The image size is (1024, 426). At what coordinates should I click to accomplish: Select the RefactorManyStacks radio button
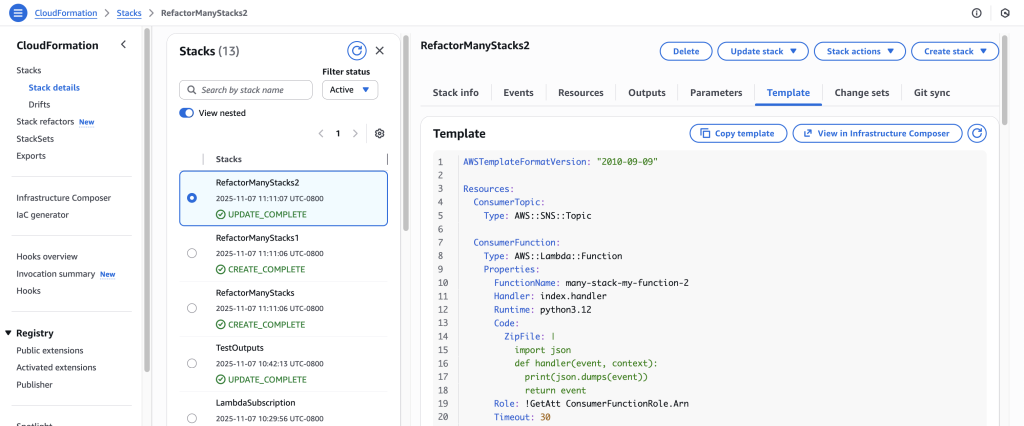(192, 308)
